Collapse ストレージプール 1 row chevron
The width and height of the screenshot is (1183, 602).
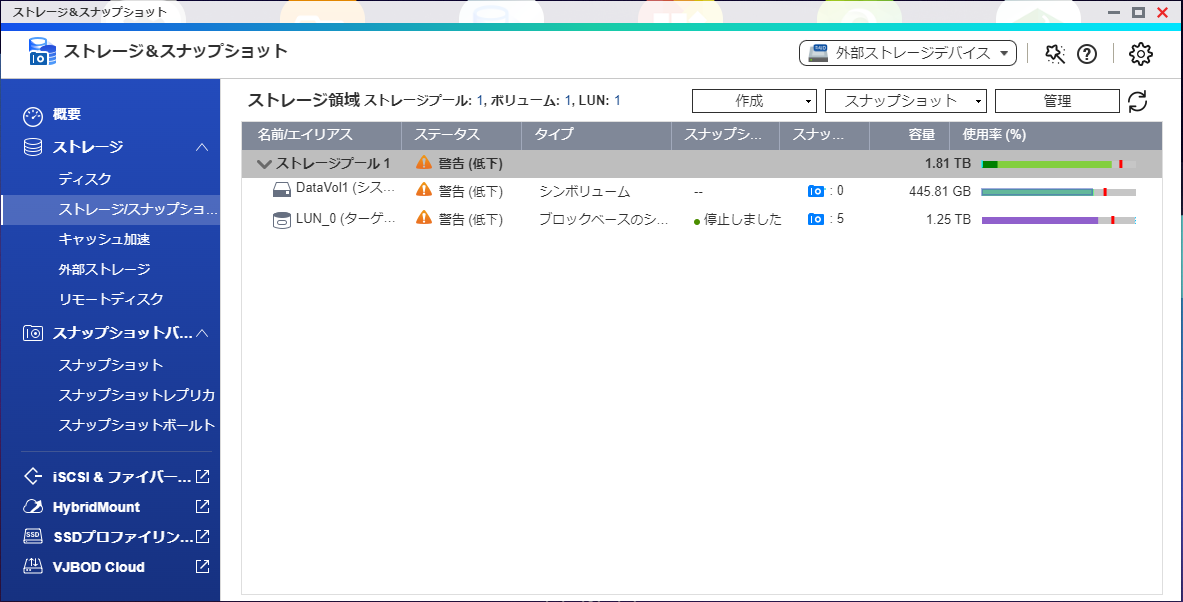(264, 164)
